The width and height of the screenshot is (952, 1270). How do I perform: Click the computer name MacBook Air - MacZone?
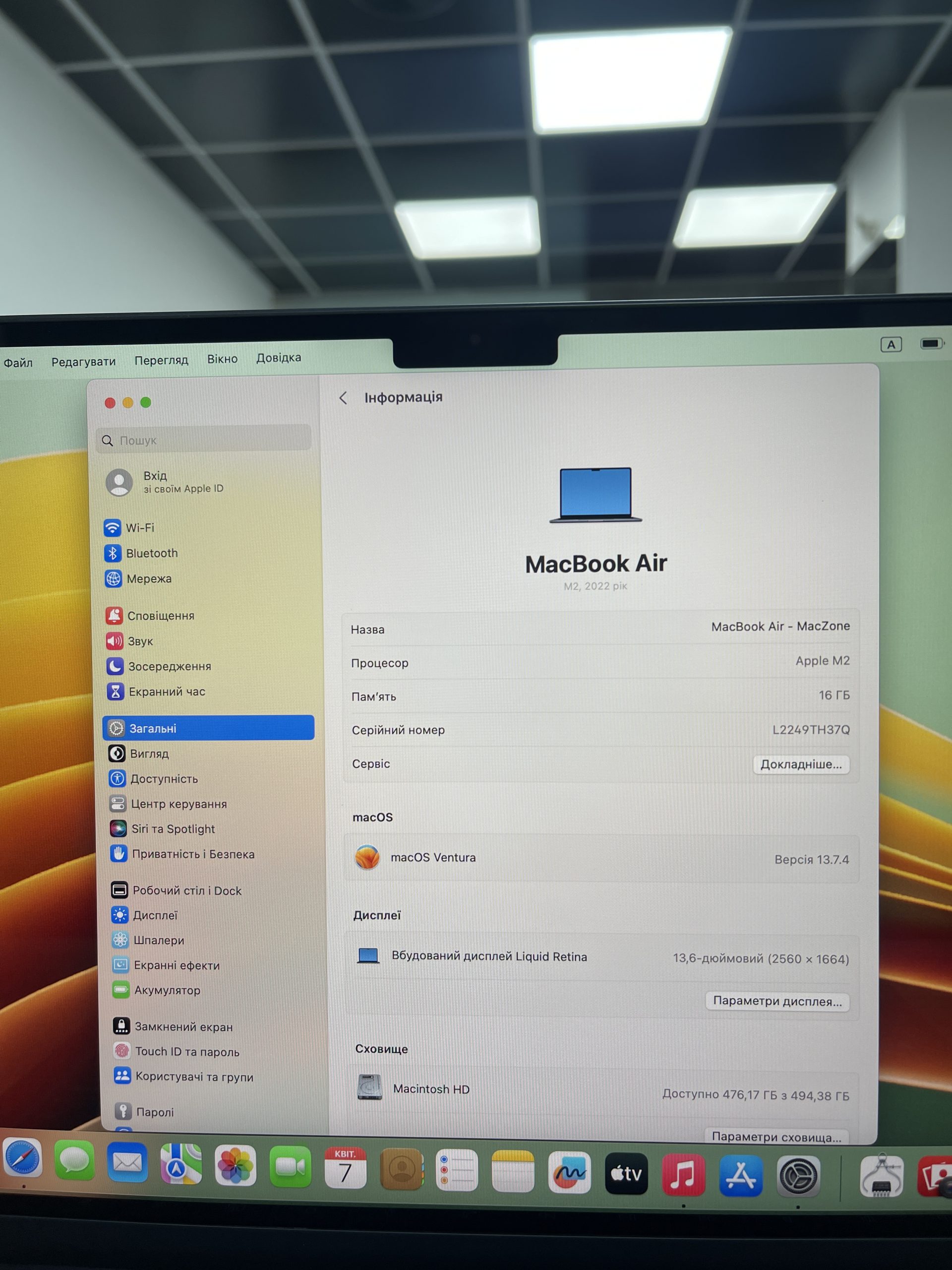coord(780,627)
